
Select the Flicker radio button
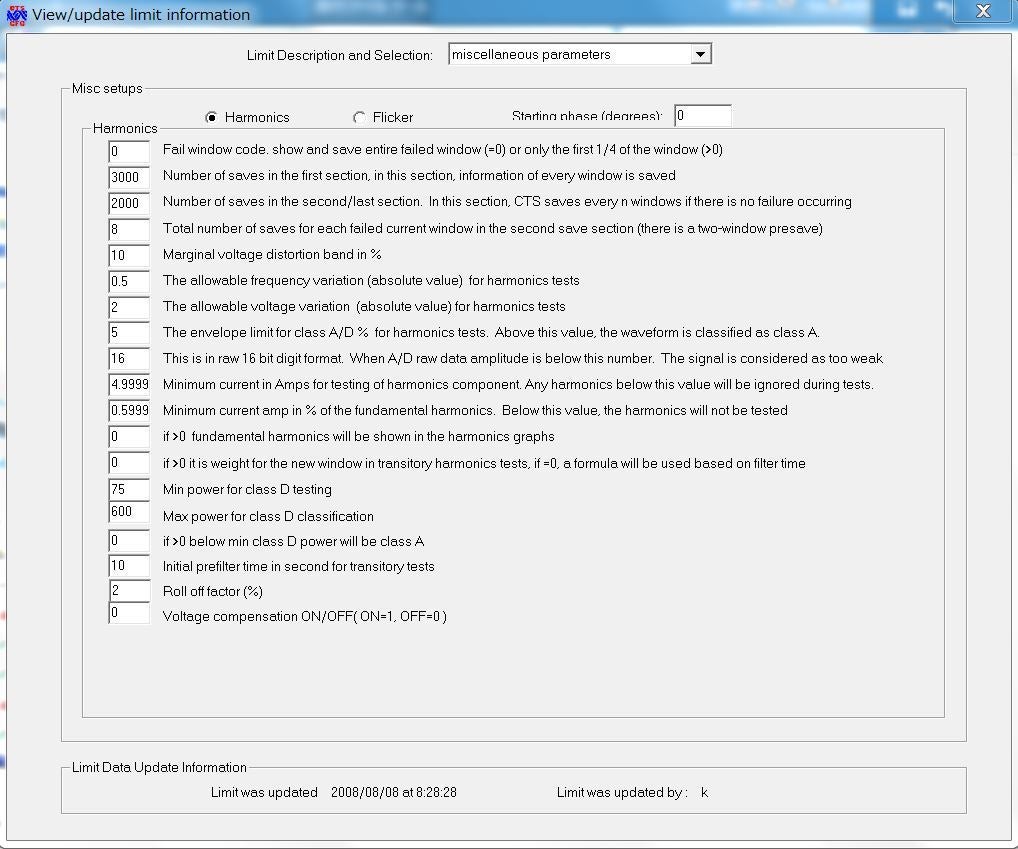click(359, 117)
